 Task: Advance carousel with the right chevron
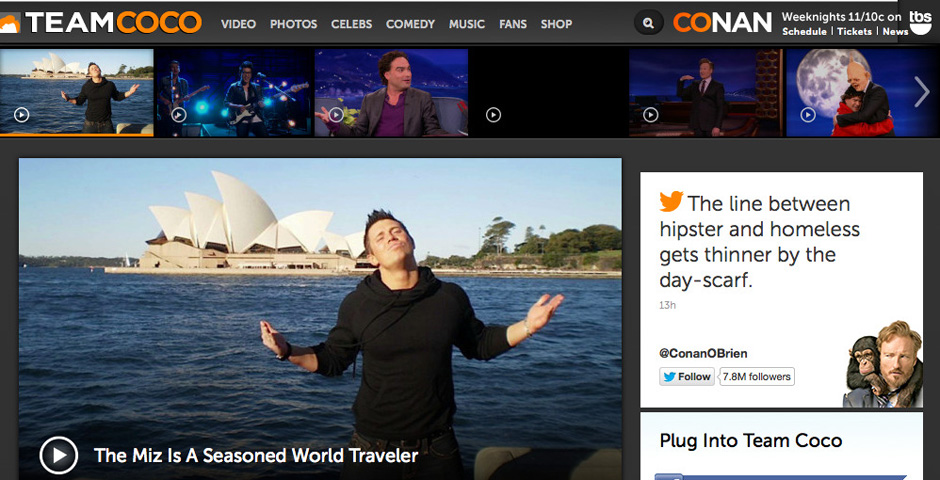pyautogui.click(x=921, y=92)
